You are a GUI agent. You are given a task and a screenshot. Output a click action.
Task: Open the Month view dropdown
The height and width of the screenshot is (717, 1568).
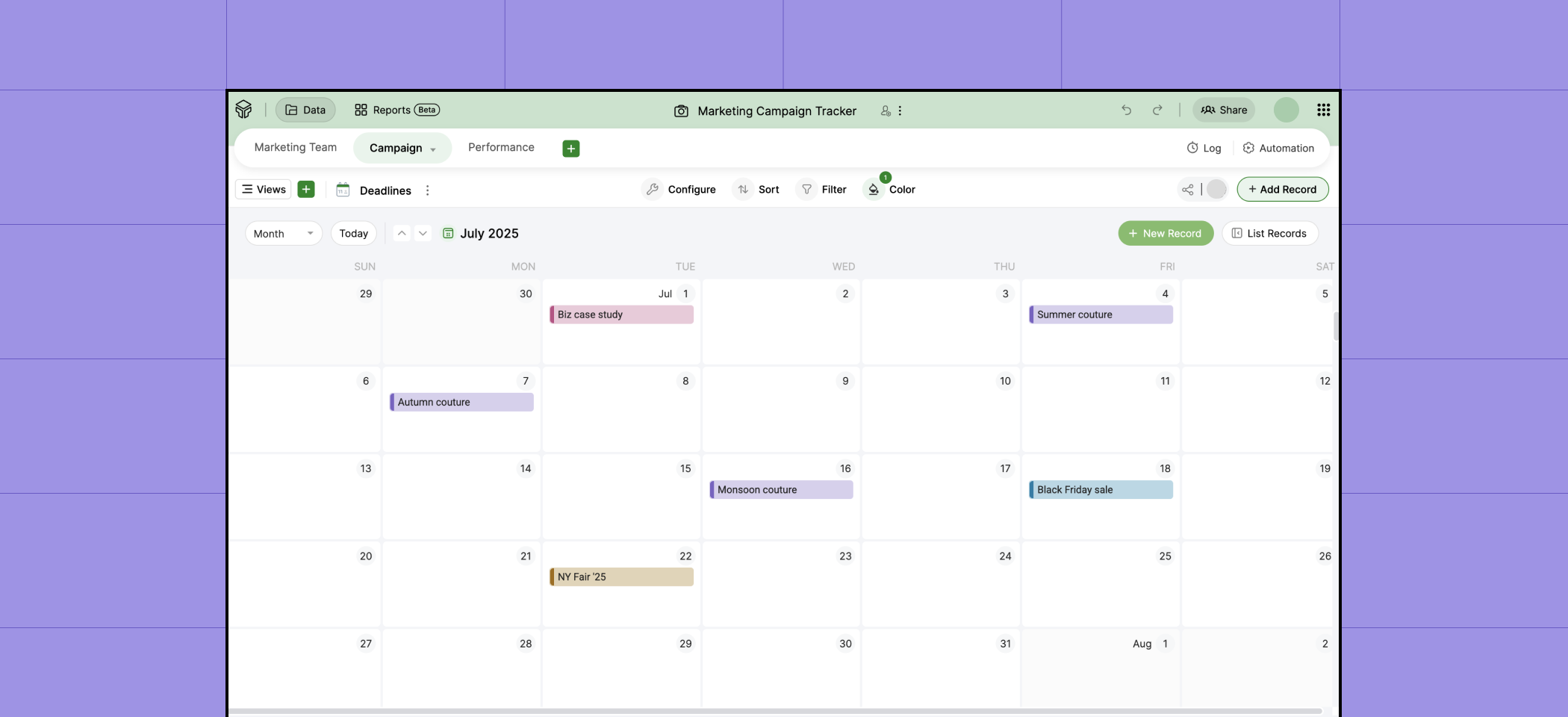(284, 233)
